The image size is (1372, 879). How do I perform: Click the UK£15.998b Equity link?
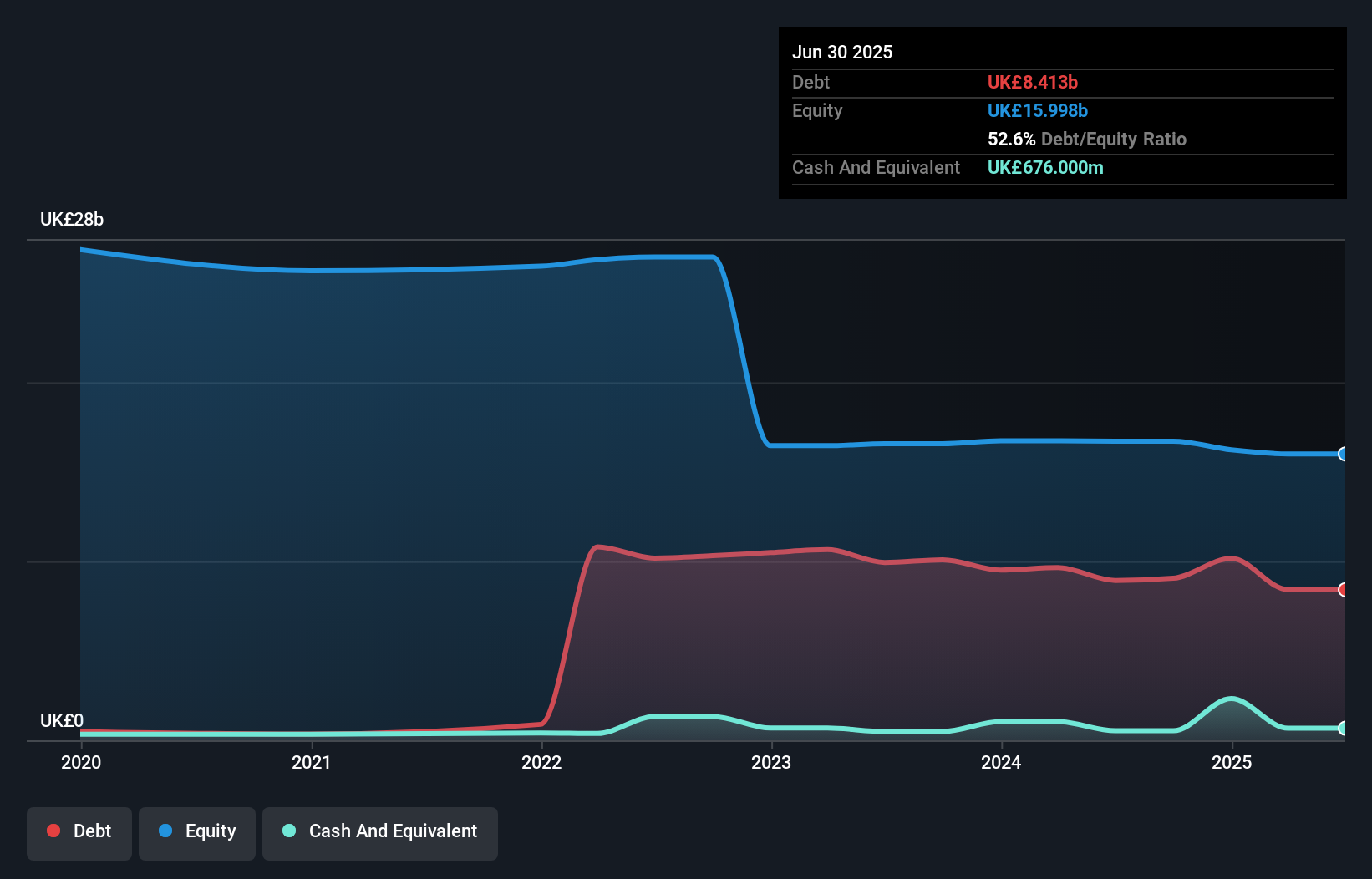pos(1038,109)
